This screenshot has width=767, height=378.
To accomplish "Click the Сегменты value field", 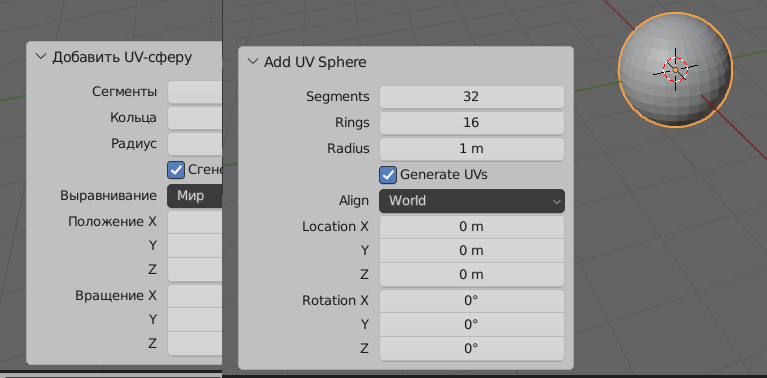I will (195, 92).
